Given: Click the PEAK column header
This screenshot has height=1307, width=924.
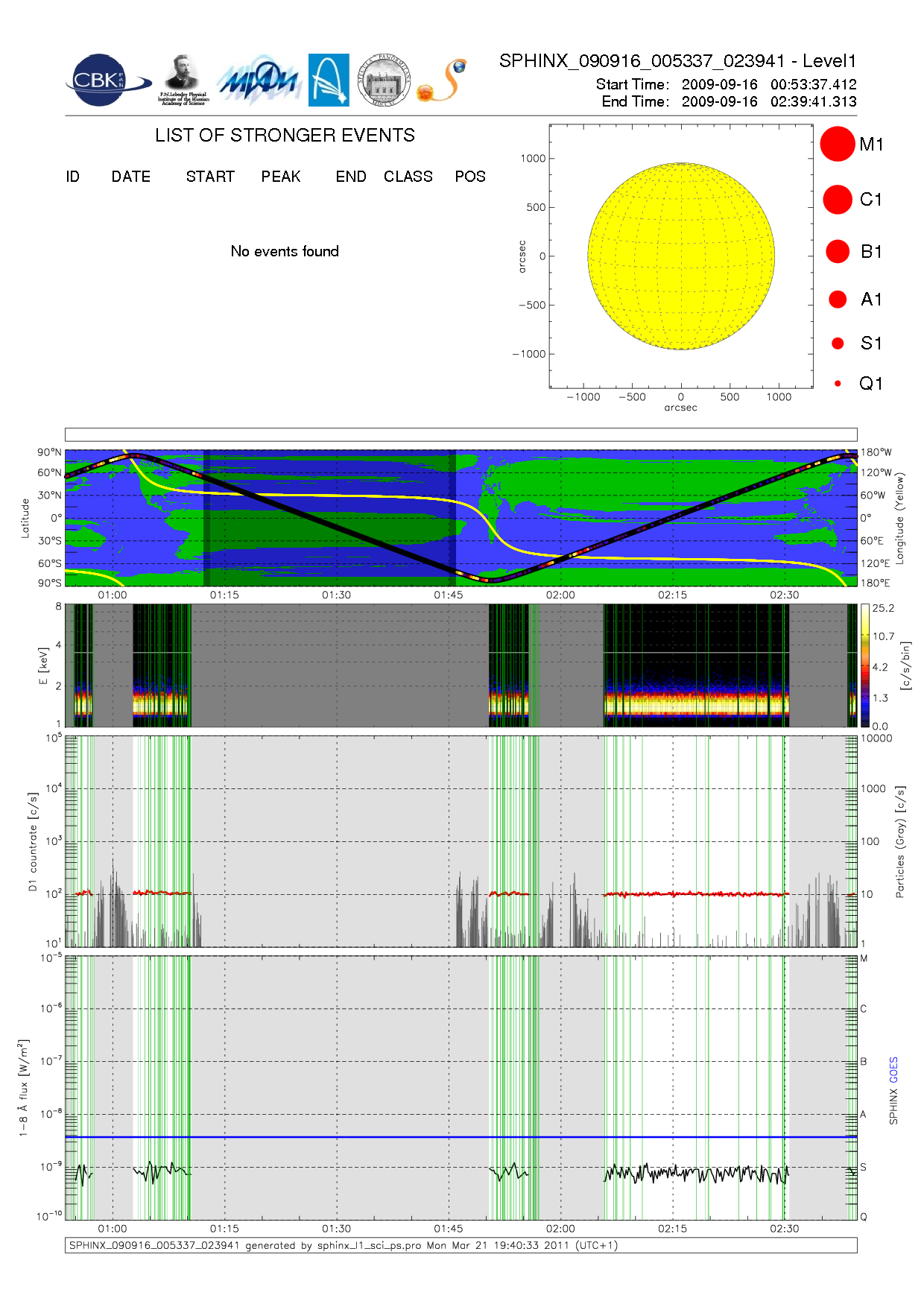Looking at the screenshot, I should [x=280, y=177].
